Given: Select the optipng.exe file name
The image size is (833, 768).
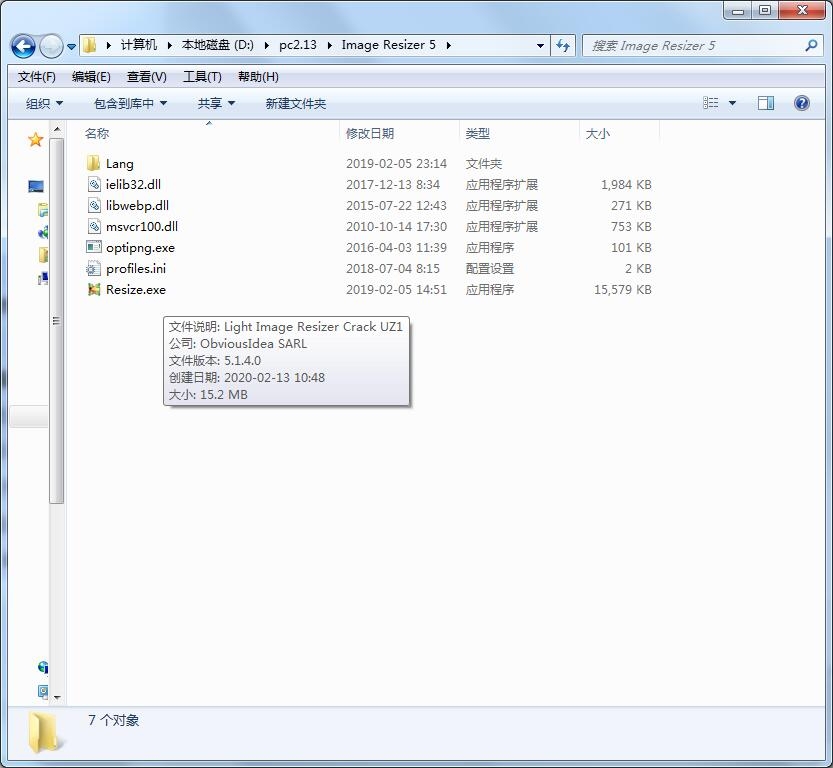Looking at the screenshot, I should point(140,248).
